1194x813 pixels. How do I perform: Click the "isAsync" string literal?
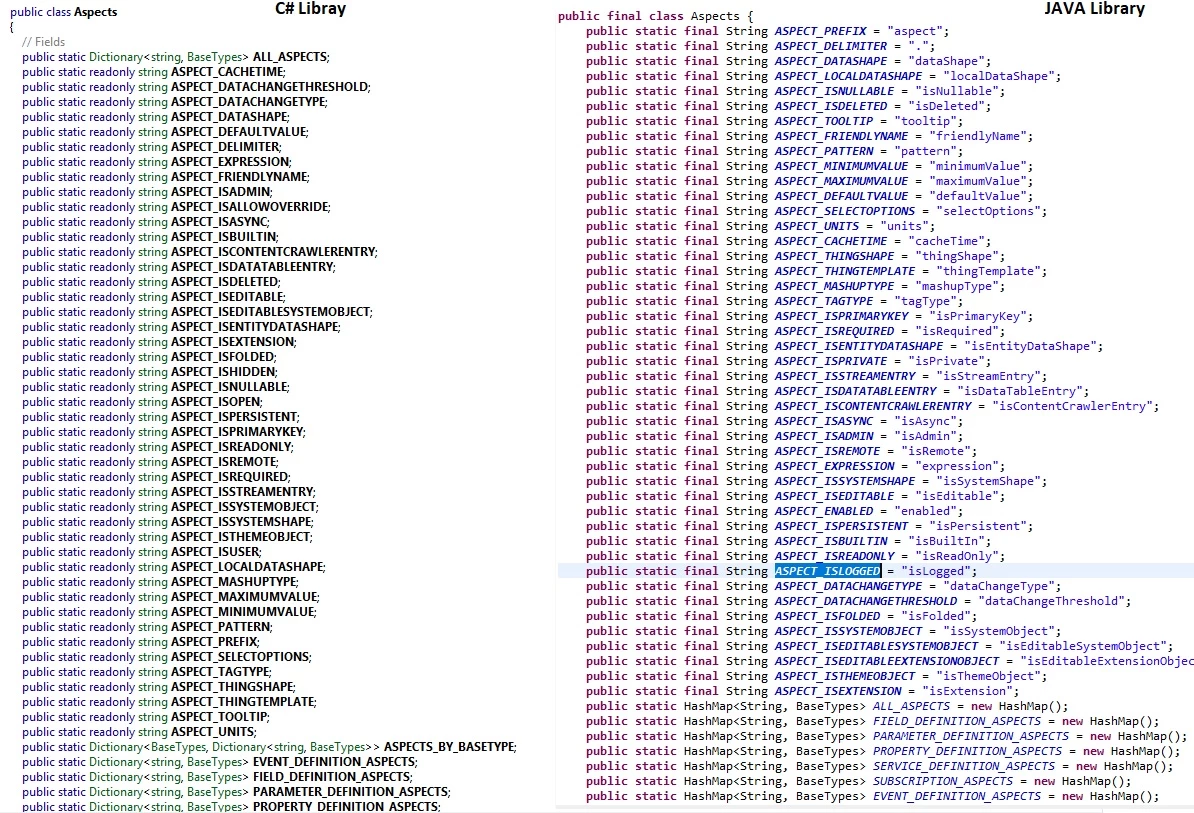[x=924, y=421]
